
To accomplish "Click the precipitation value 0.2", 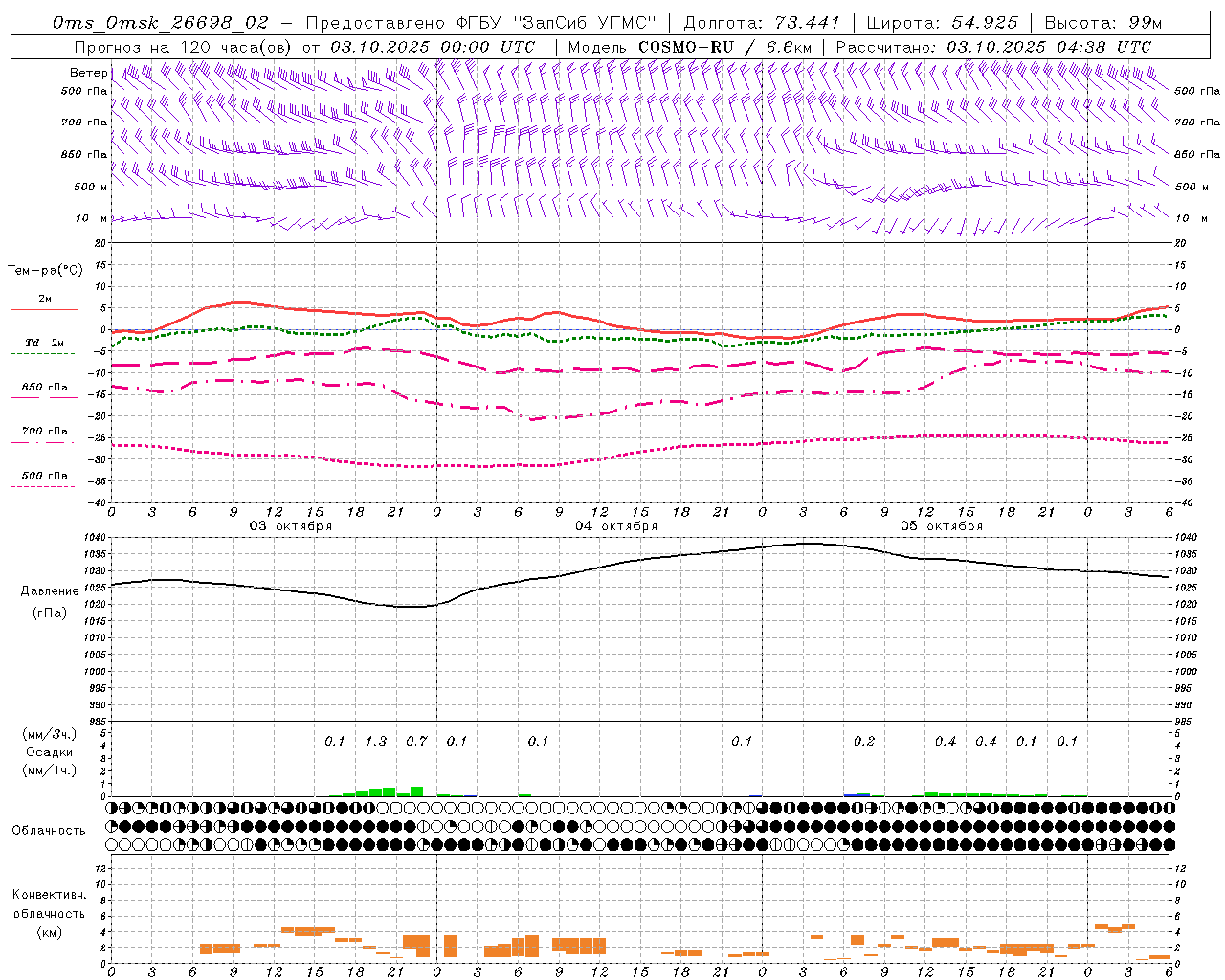I will (x=863, y=741).
